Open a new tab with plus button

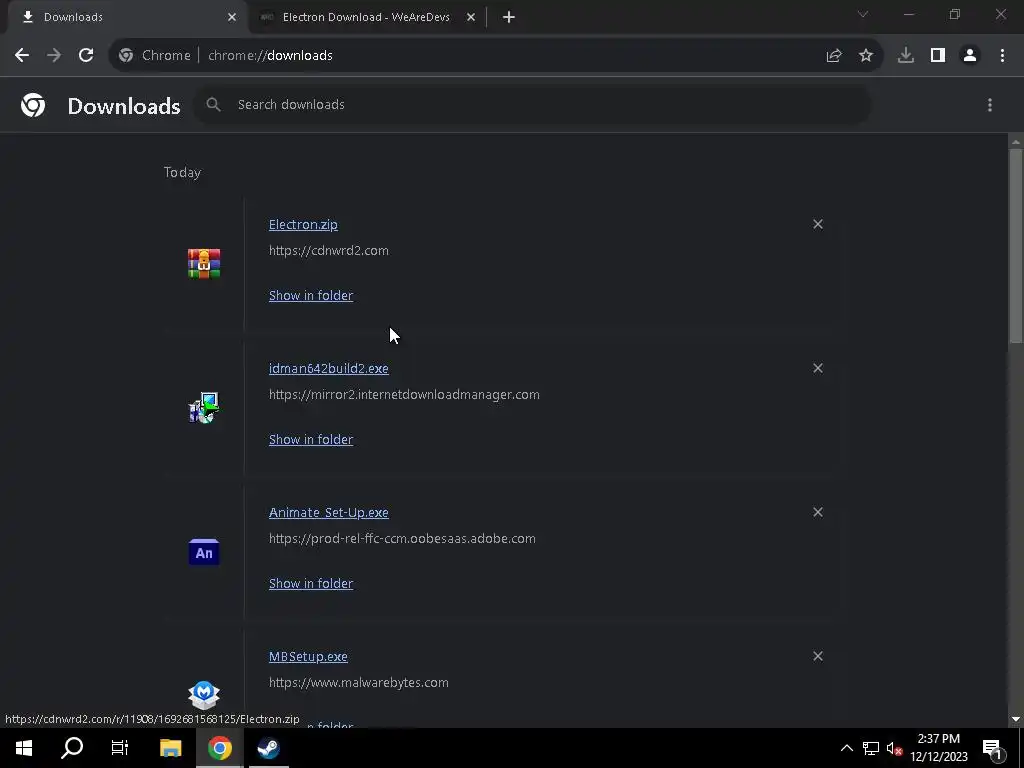(509, 17)
